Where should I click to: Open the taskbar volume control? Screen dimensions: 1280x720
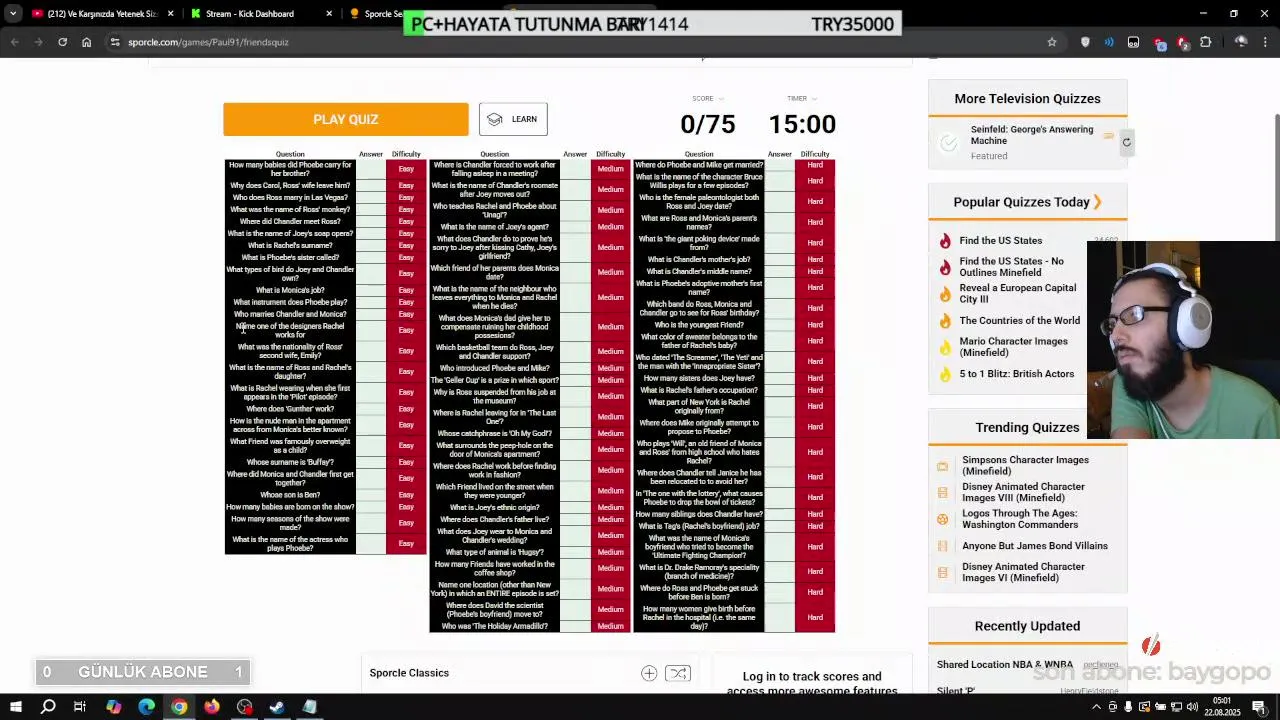click(x=1193, y=707)
